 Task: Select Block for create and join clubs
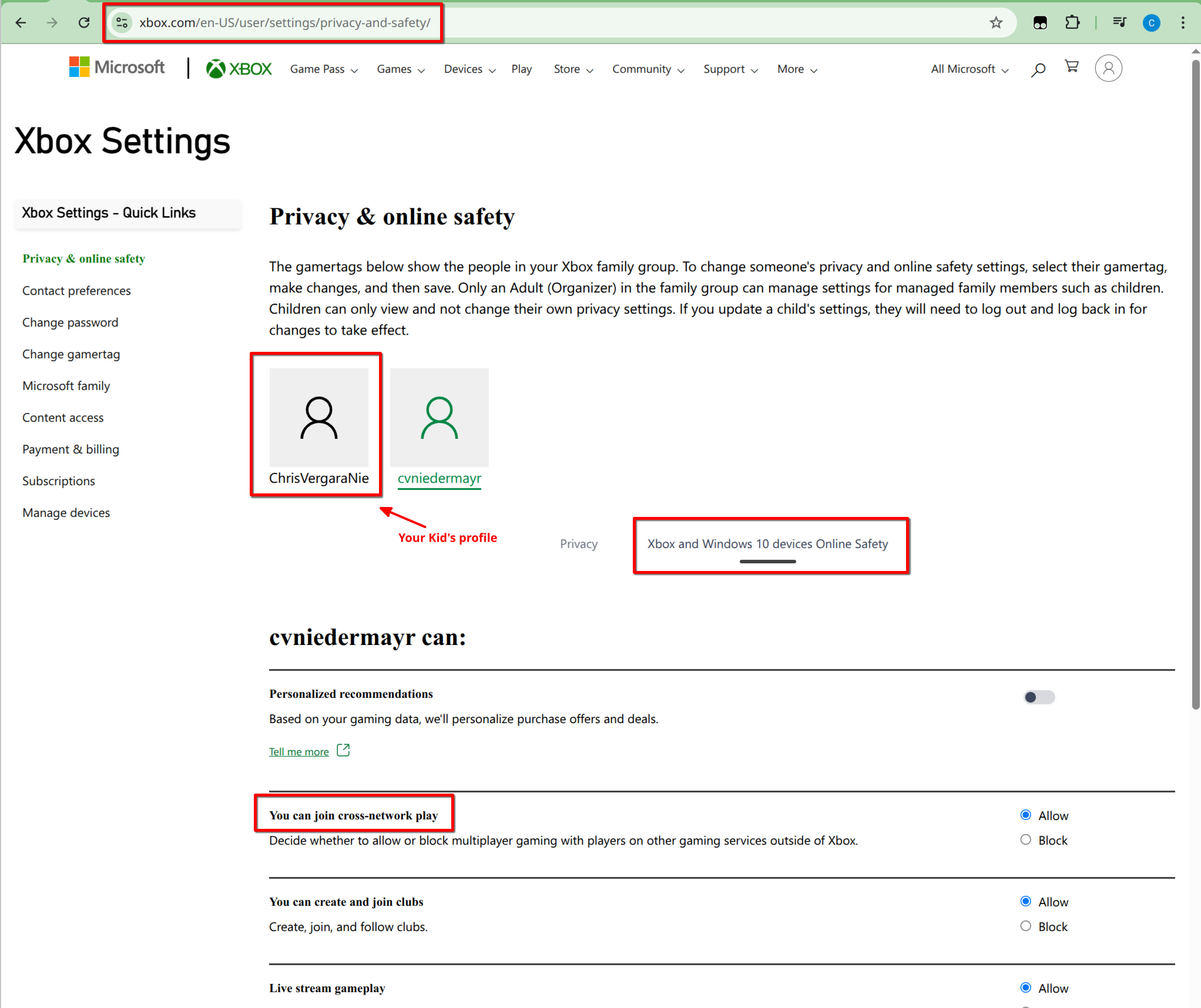[1026, 926]
